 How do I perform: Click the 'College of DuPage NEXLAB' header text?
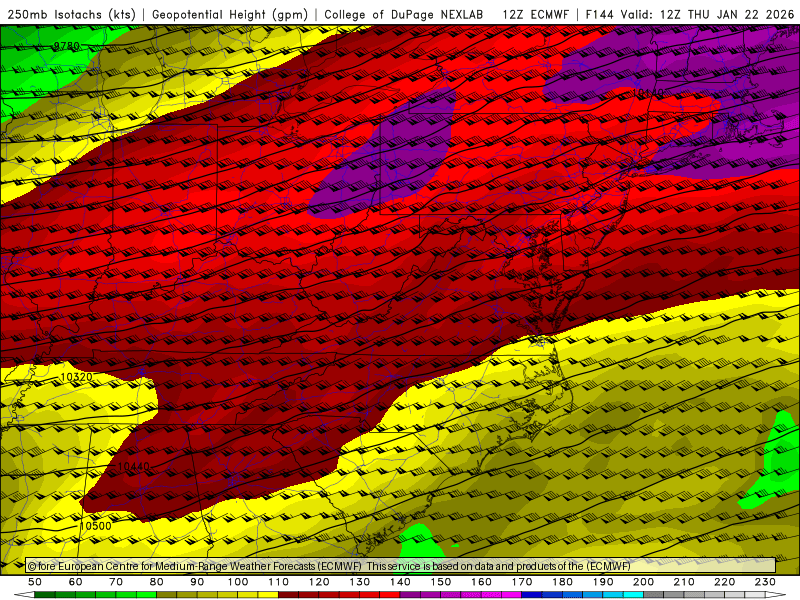tap(404, 15)
